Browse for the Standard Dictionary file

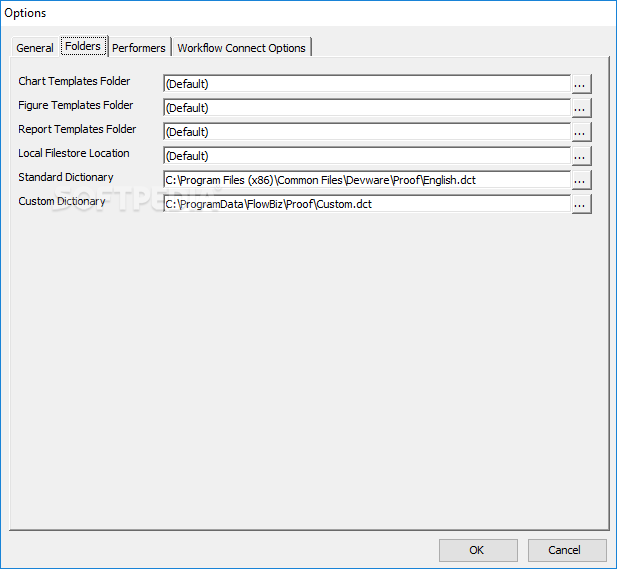(581, 180)
